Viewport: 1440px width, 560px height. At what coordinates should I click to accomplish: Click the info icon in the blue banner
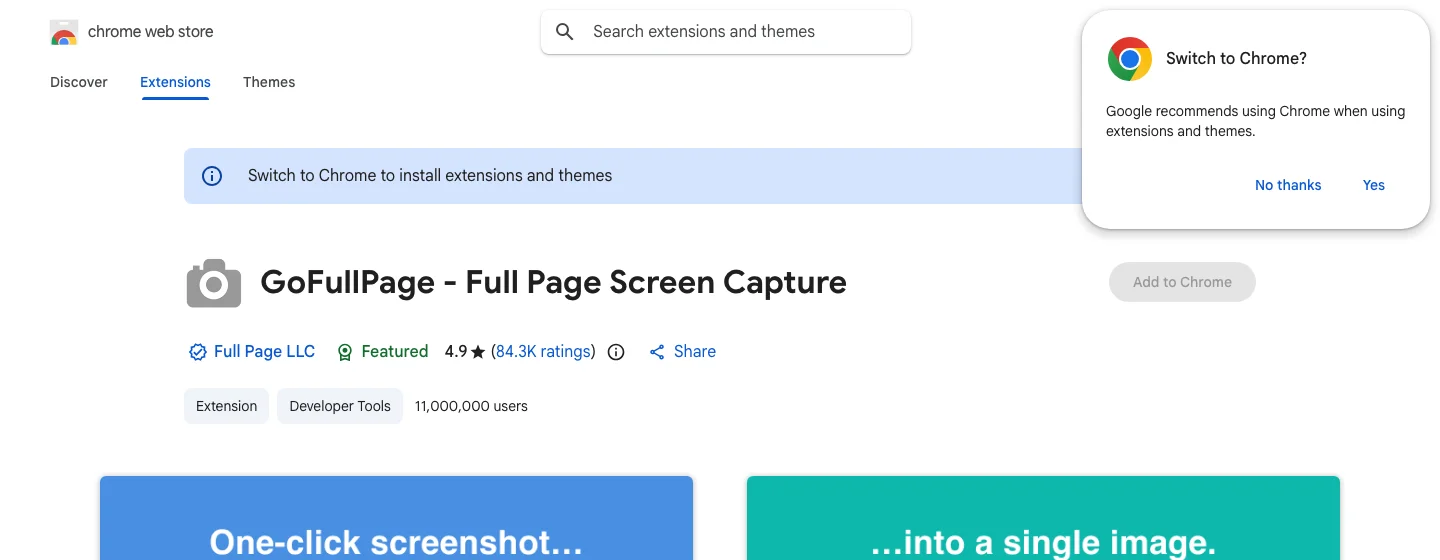pyautogui.click(x=212, y=176)
